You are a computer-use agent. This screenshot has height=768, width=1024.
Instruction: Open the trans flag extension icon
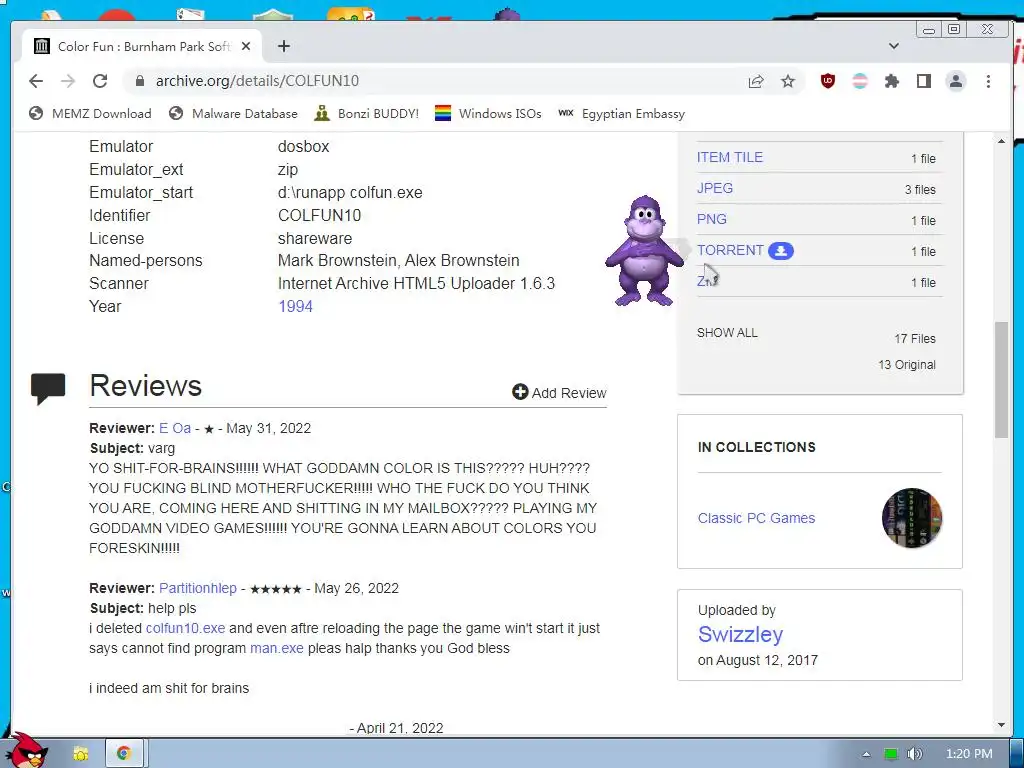860,81
